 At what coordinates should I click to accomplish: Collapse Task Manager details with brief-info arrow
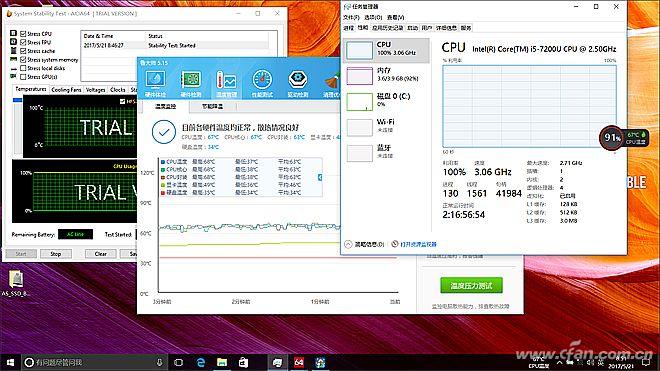tap(348, 244)
